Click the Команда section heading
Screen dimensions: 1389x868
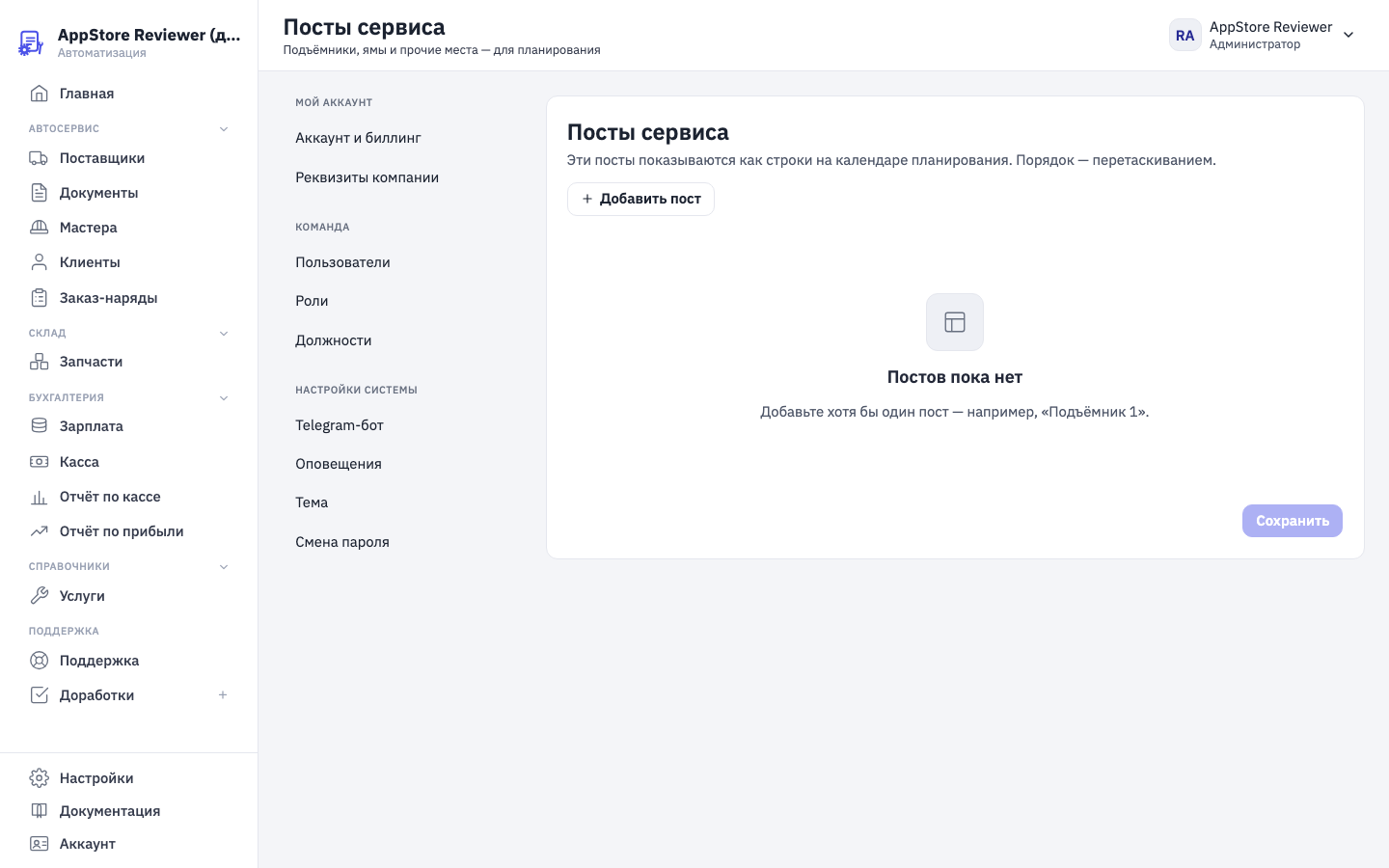(322, 227)
